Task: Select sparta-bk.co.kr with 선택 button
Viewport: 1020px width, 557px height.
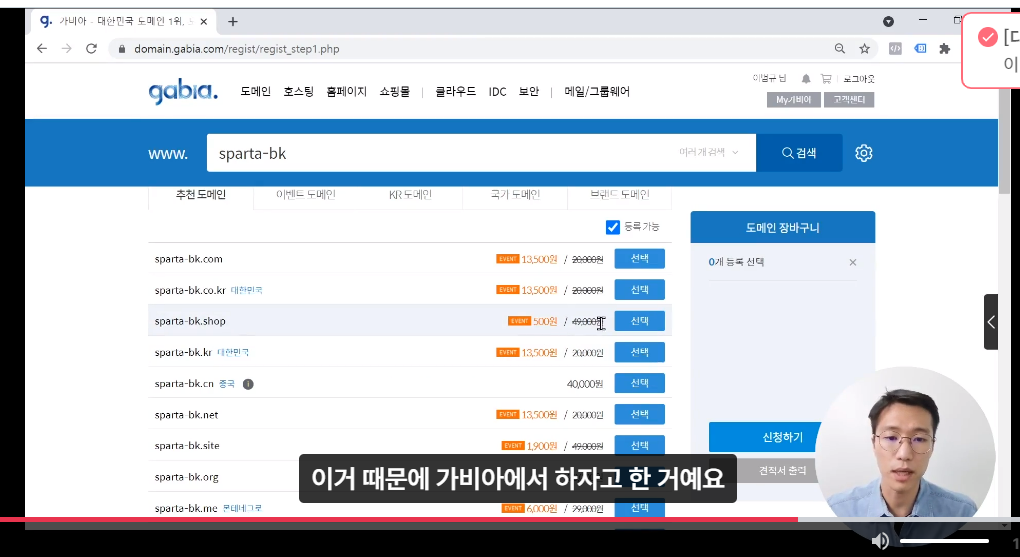Action: tap(639, 290)
